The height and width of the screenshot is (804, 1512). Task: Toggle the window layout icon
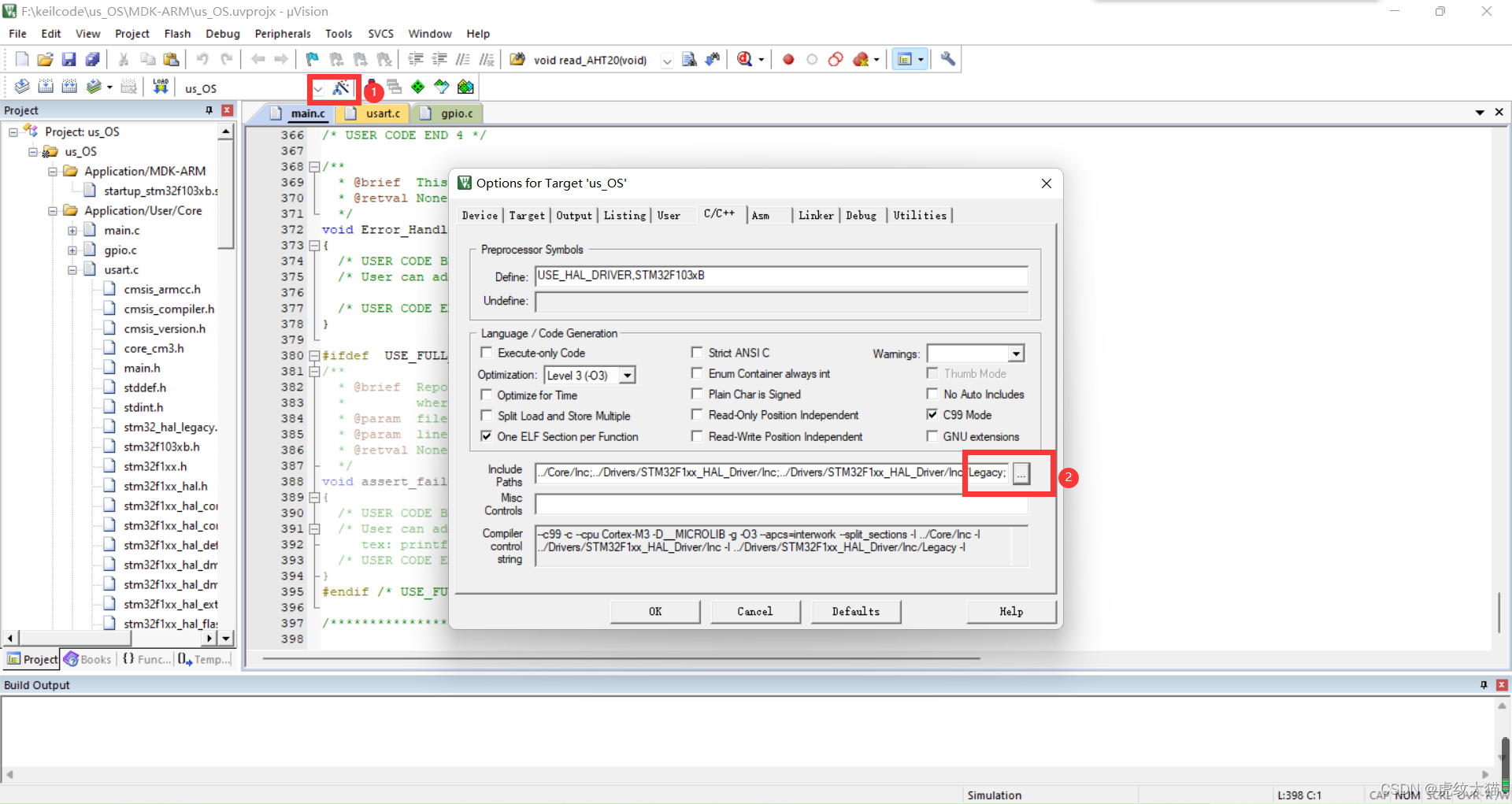(905, 59)
